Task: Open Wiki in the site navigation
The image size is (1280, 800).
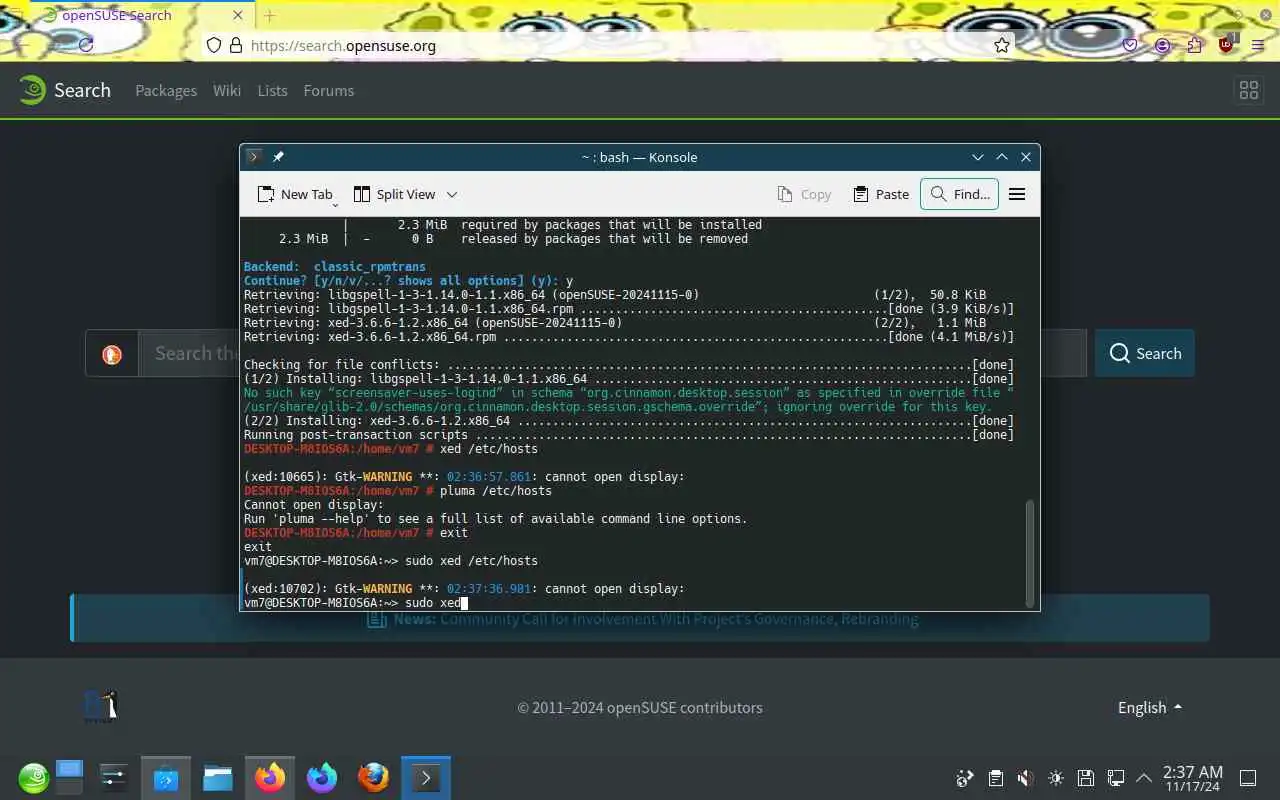Action: pyautogui.click(x=227, y=90)
